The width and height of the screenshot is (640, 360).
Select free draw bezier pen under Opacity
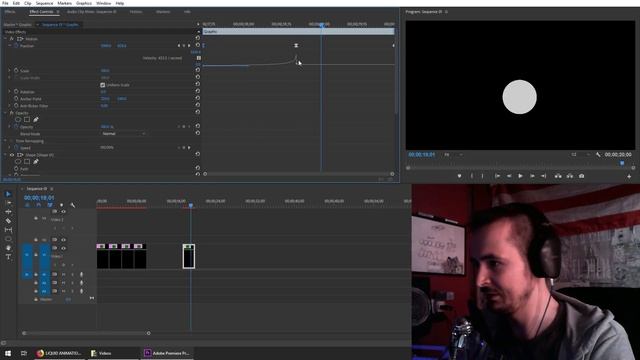pyautogui.click(x=36, y=120)
